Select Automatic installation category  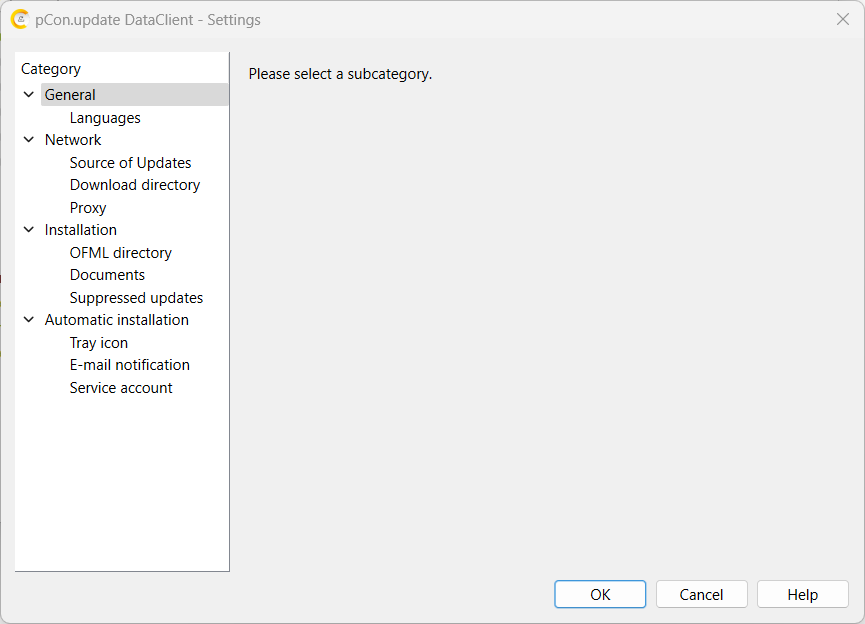click(x=116, y=319)
